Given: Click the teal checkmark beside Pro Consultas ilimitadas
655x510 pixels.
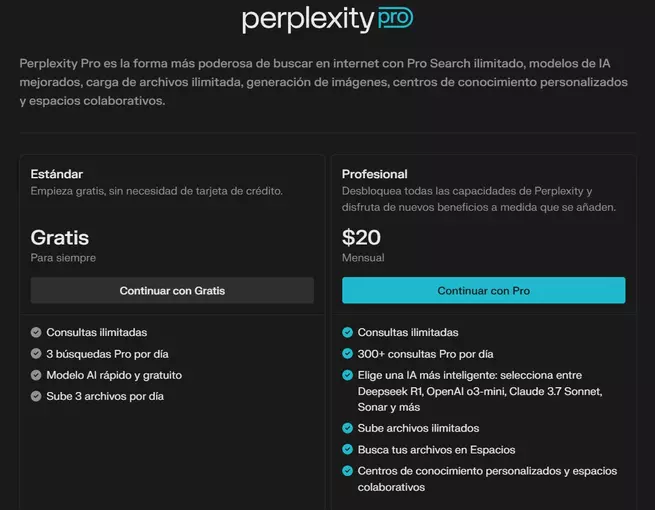Looking at the screenshot, I should pyautogui.click(x=347, y=332).
